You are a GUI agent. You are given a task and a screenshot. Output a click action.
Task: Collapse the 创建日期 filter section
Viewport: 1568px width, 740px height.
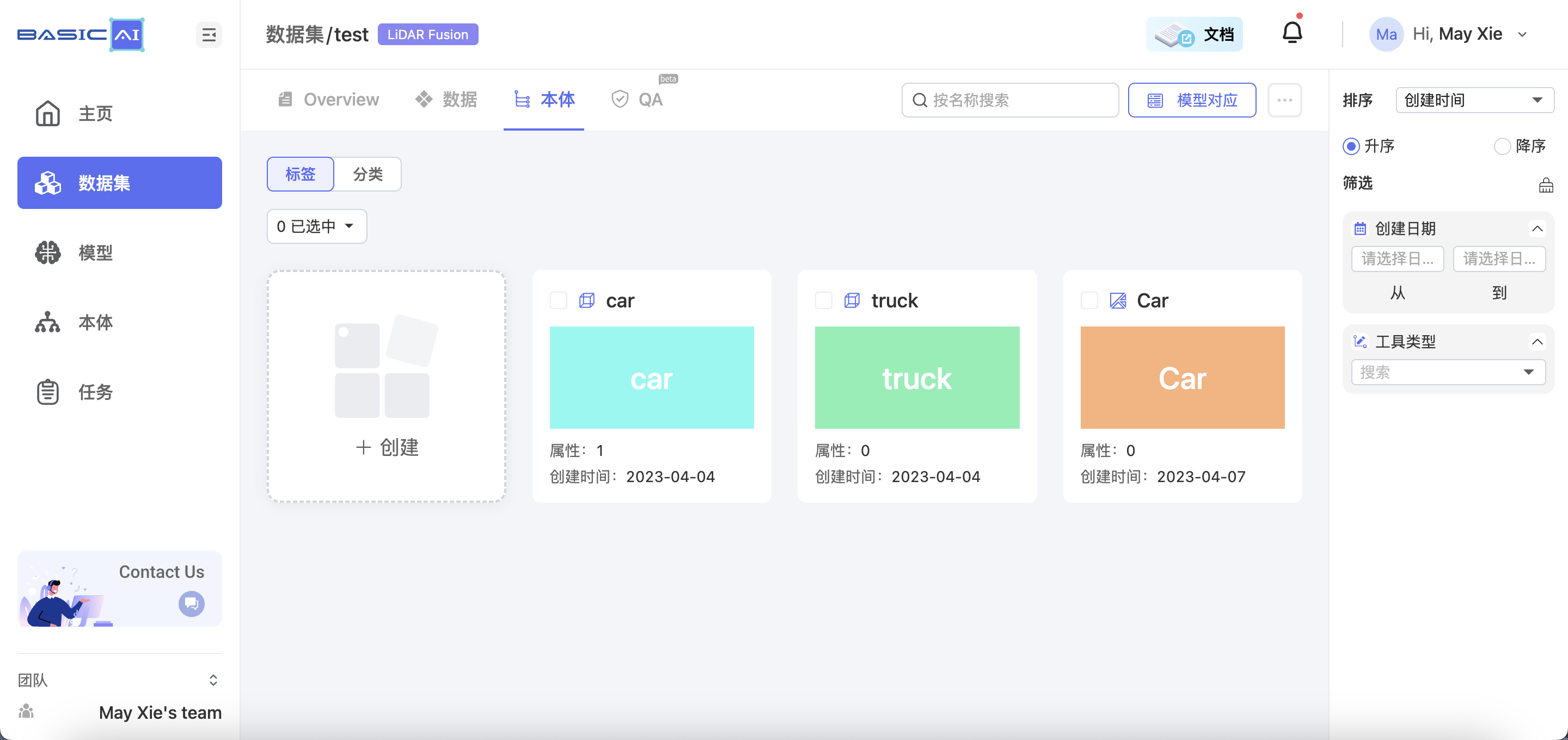tap(1538, 229)
